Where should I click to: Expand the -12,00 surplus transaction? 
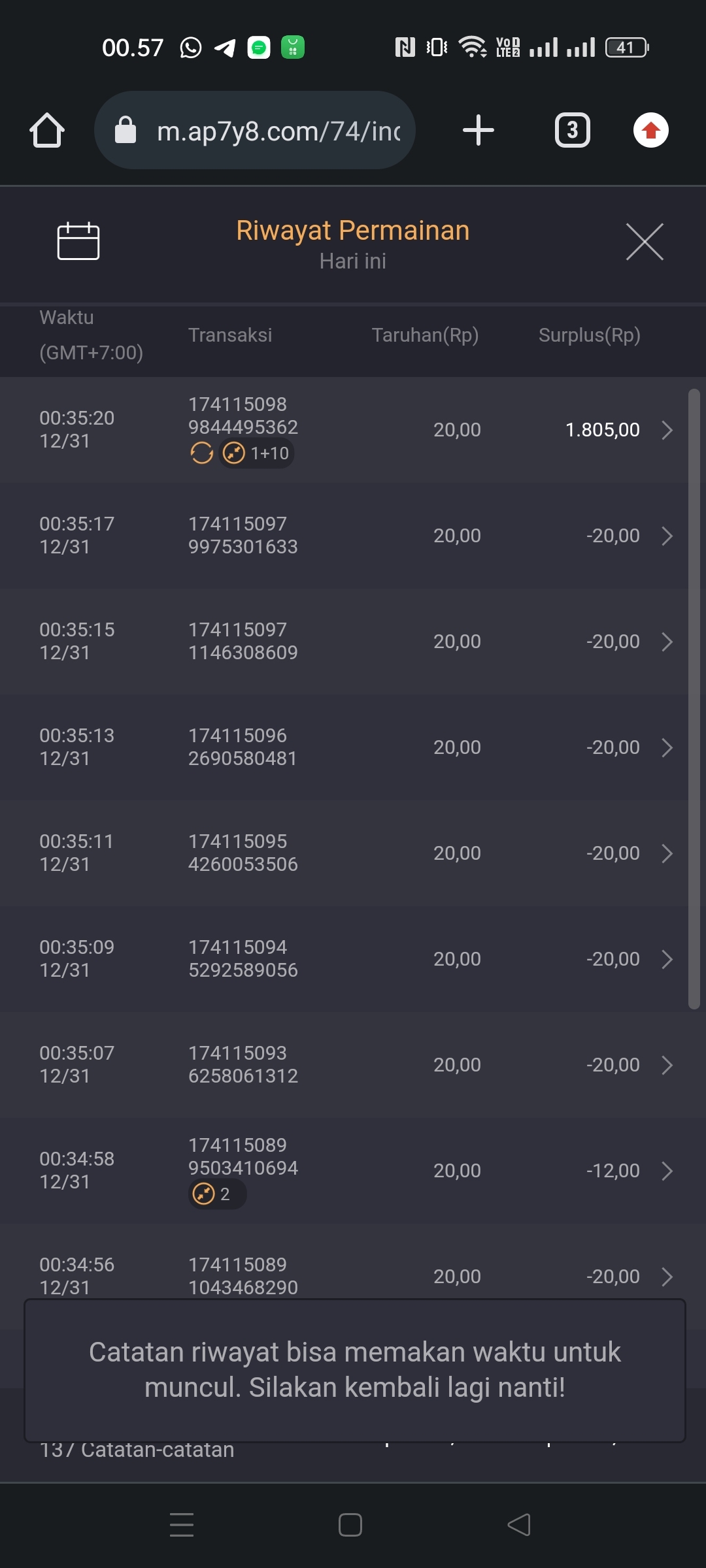coord(667,1171)
